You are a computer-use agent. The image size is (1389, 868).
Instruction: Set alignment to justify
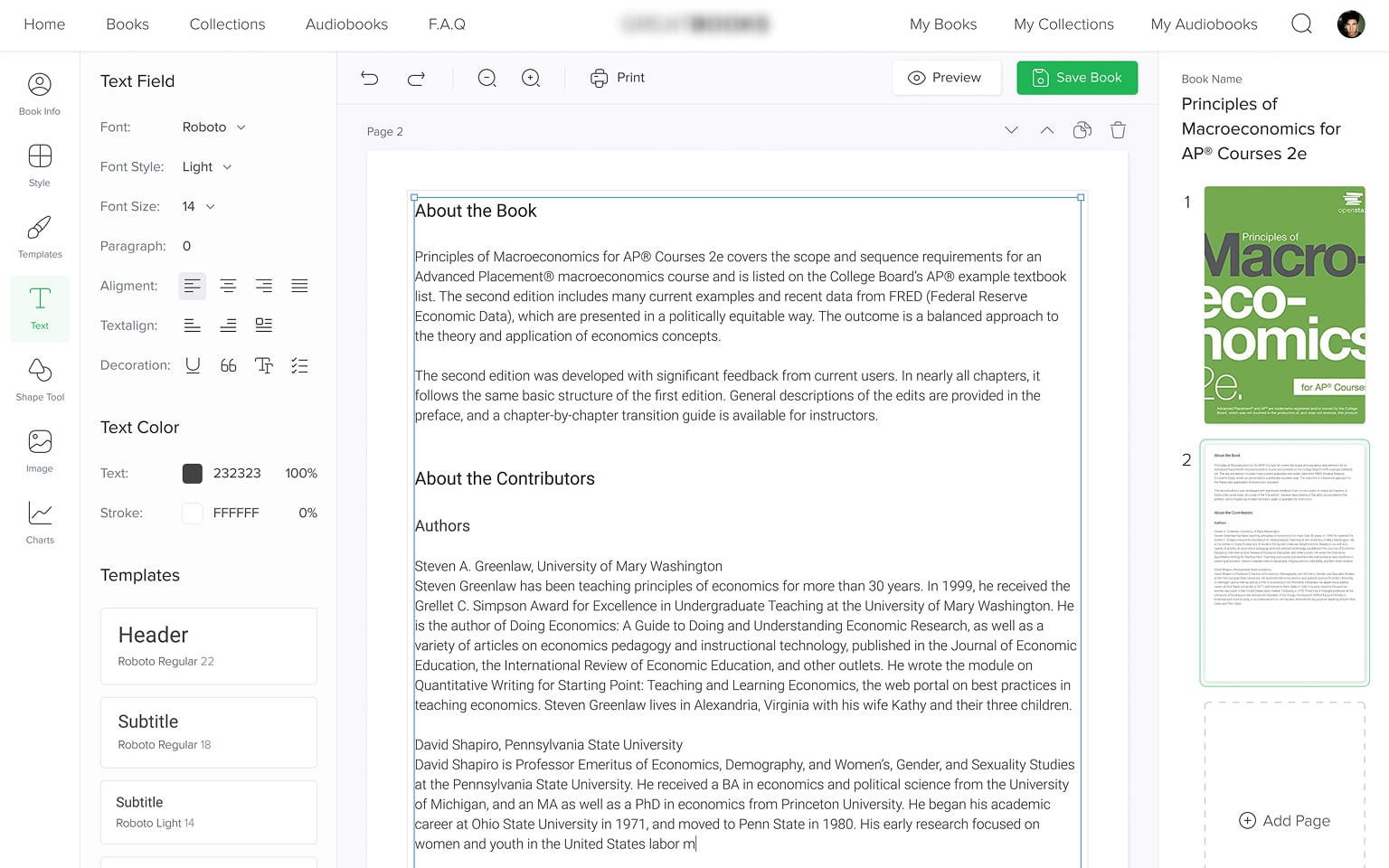pos(299,286)
